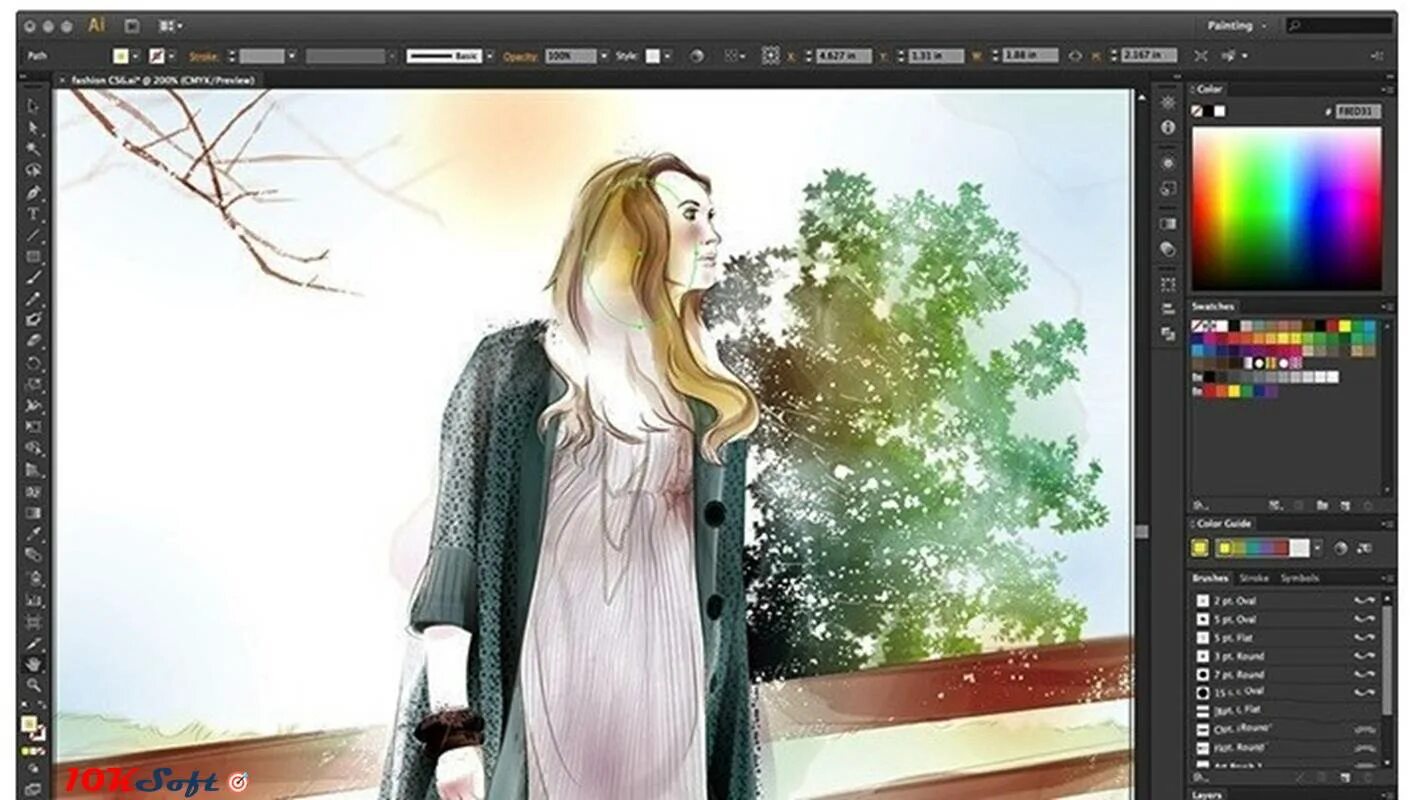The image size is (1414, 800).
Task: Open Edit Colors wheel in Color Guide
Action: (x=1340, y=548)
